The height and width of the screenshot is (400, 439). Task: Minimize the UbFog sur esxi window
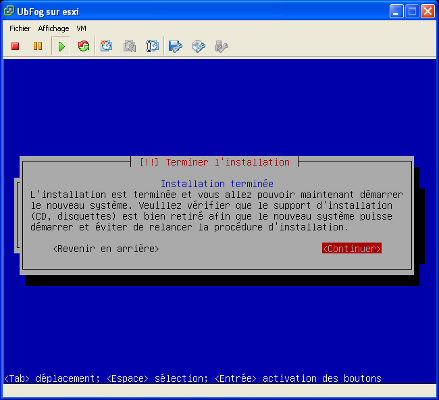396,12
